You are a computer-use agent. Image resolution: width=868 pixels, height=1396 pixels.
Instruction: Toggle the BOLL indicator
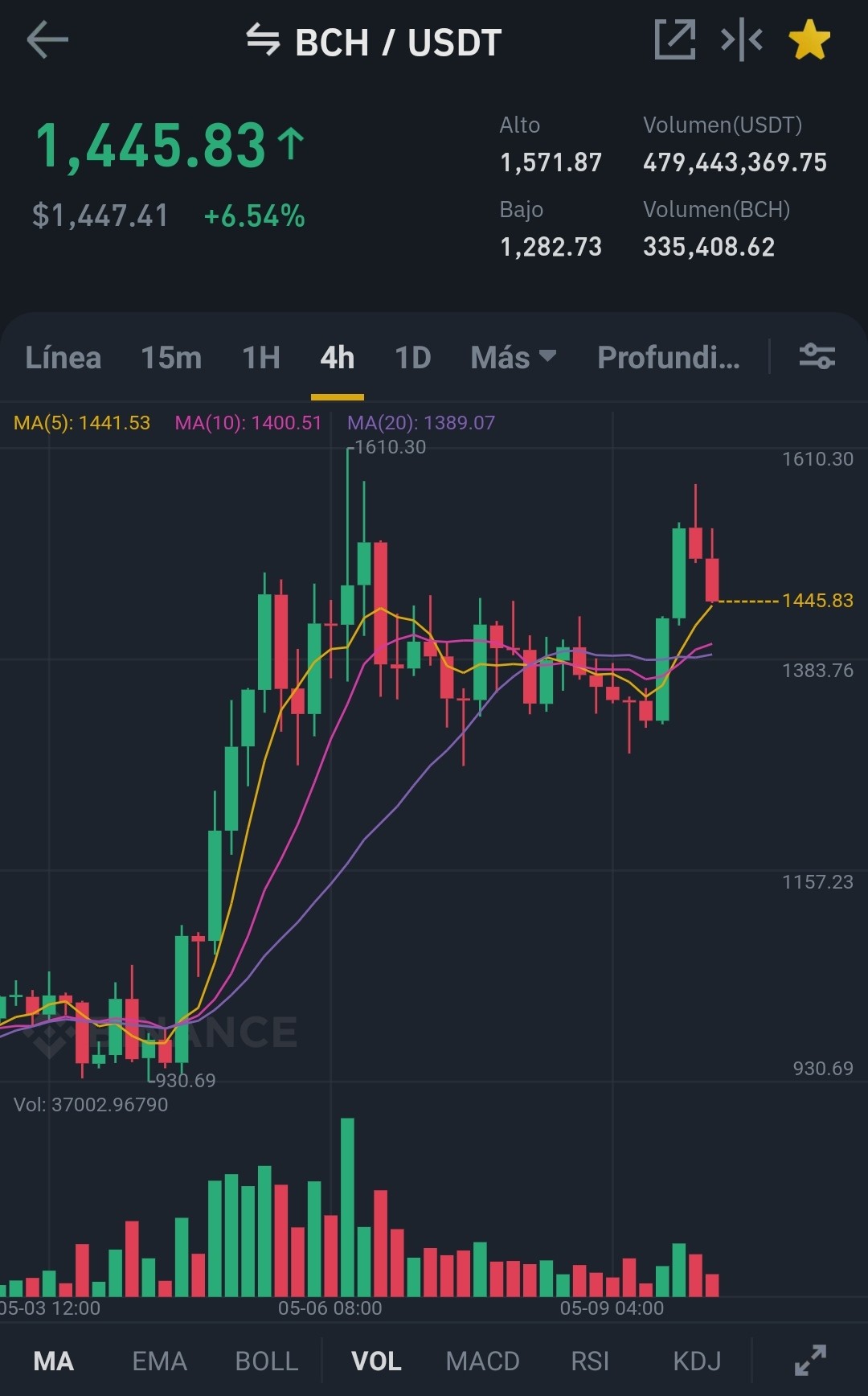(x=267, y=1361)
